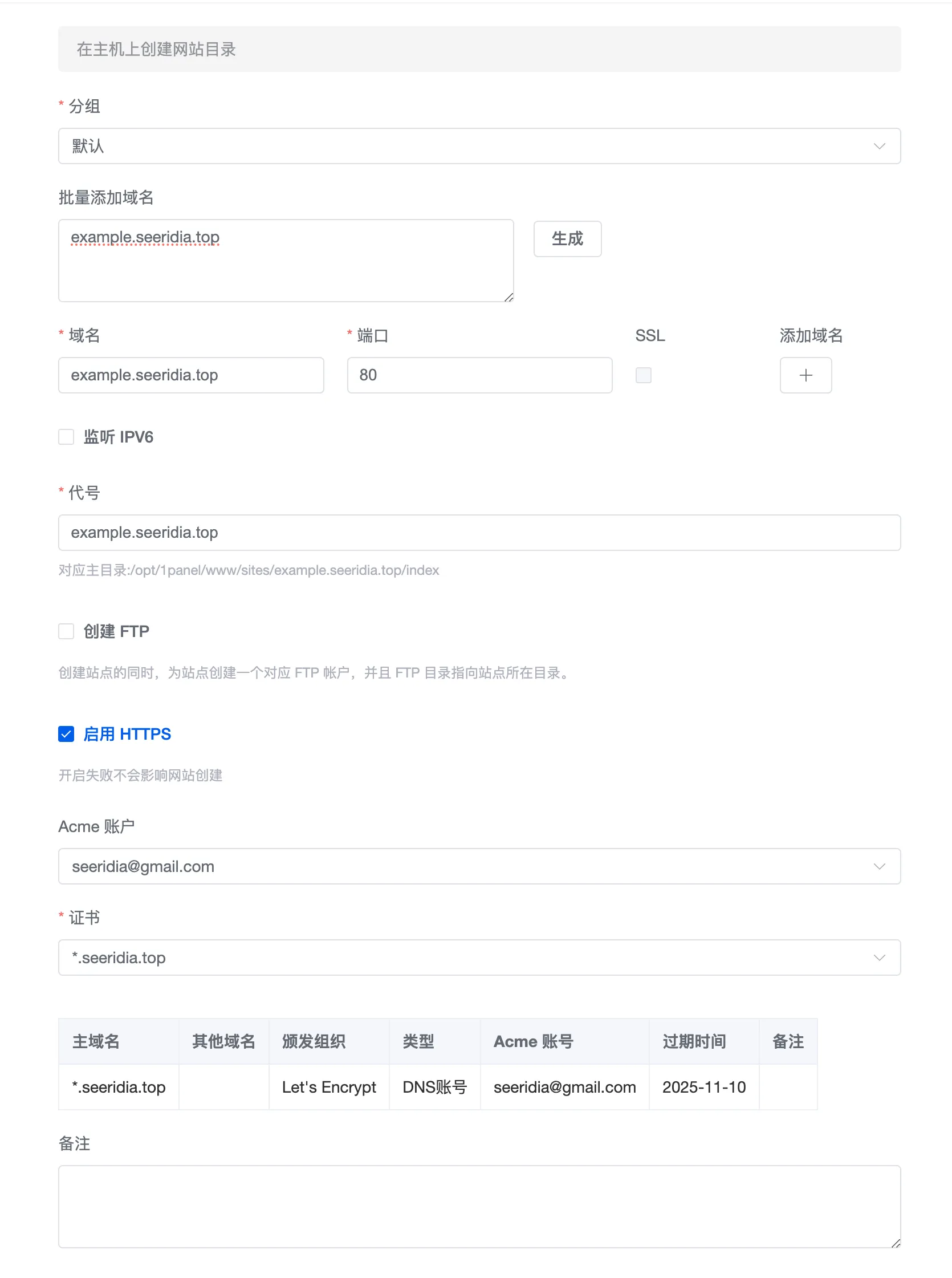
Task: Click the 生成 button
Action: 567,238
